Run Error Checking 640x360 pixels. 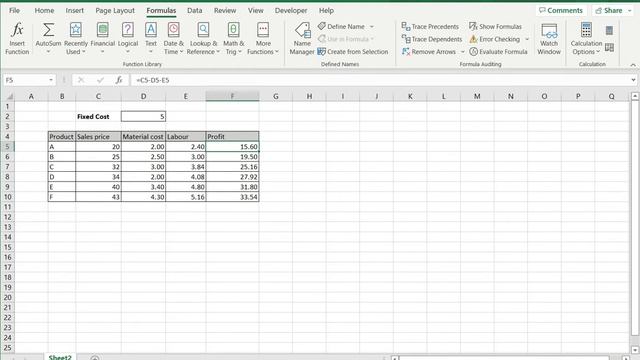click(x=495, y=39)
